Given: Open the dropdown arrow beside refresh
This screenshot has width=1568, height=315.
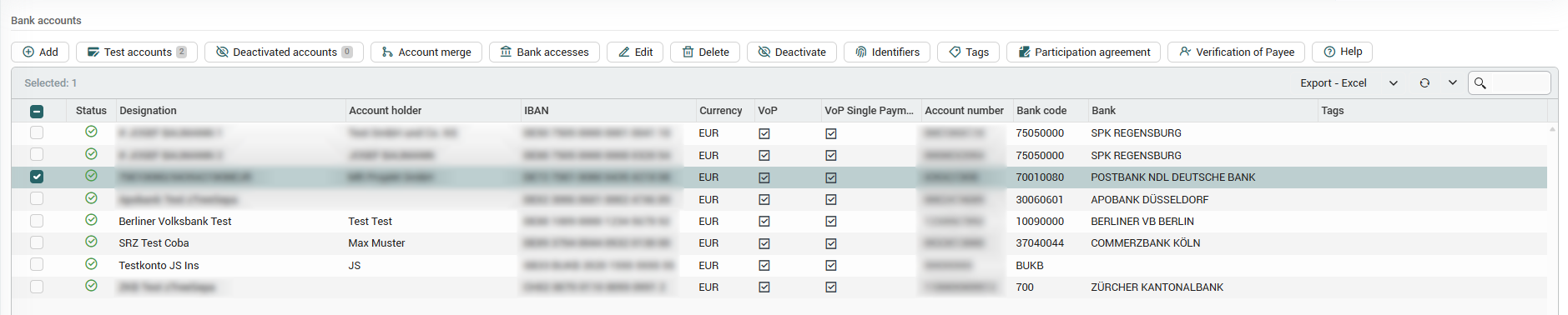Looking at the screenshot, I should (x=1453, y=82).
